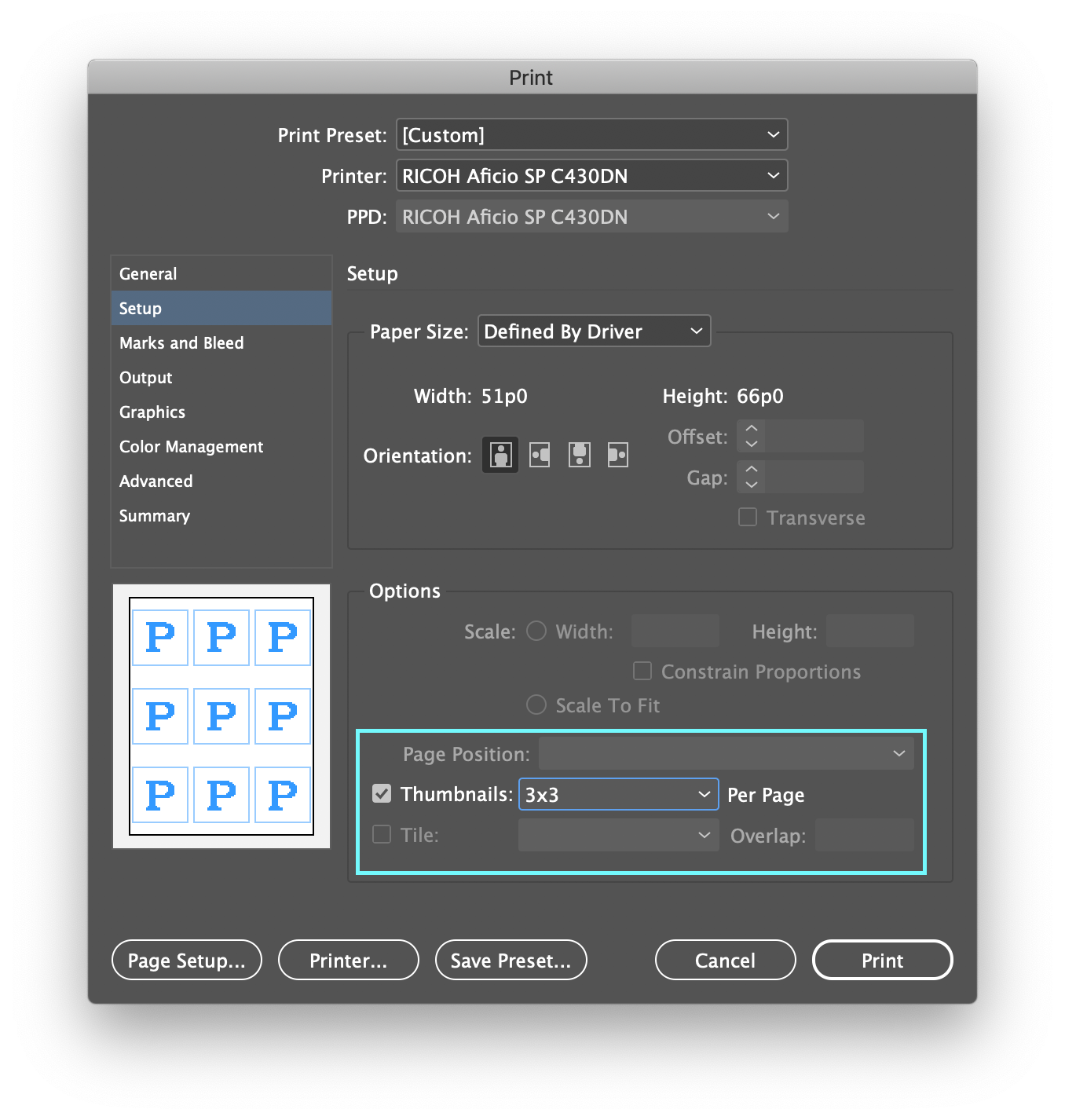Open the Advanced panel

coord(221,481)
